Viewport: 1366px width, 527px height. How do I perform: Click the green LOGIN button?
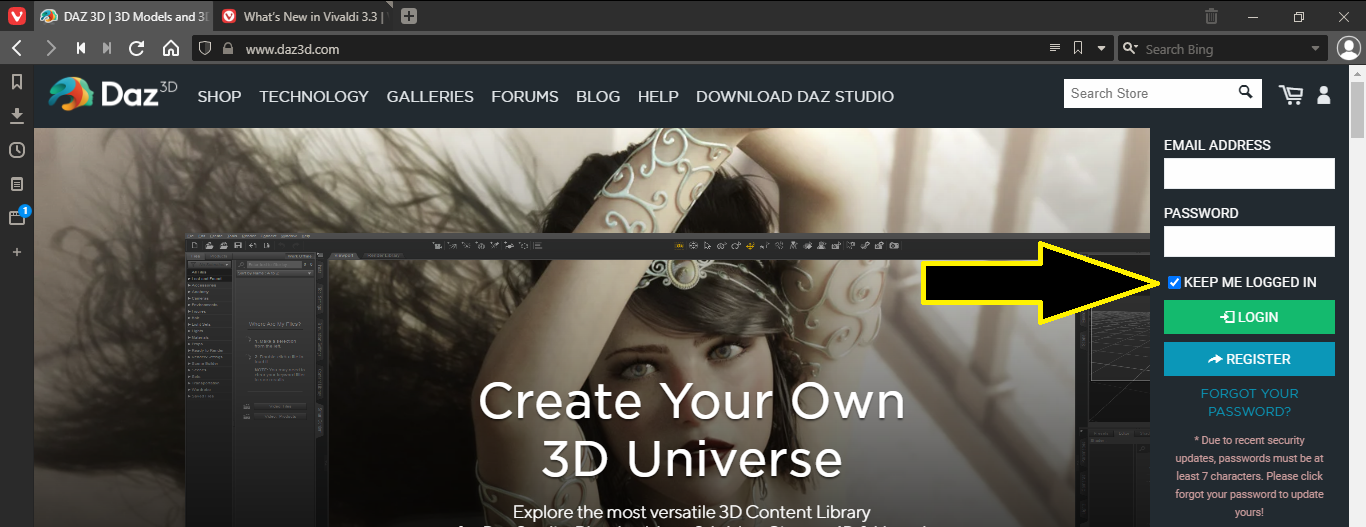tap(1249, 317)
